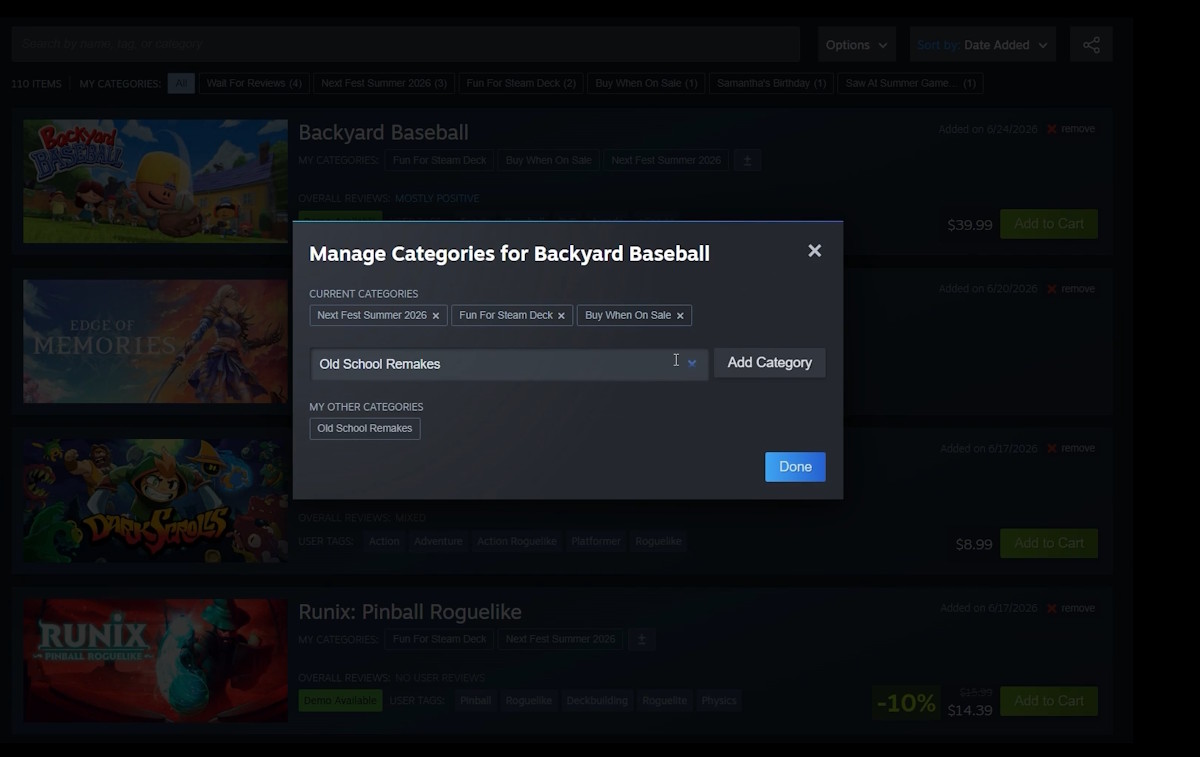Screen dimensions: 1200x757
Task: Click the Platformer user tag
Action: (x=596, y=541)
